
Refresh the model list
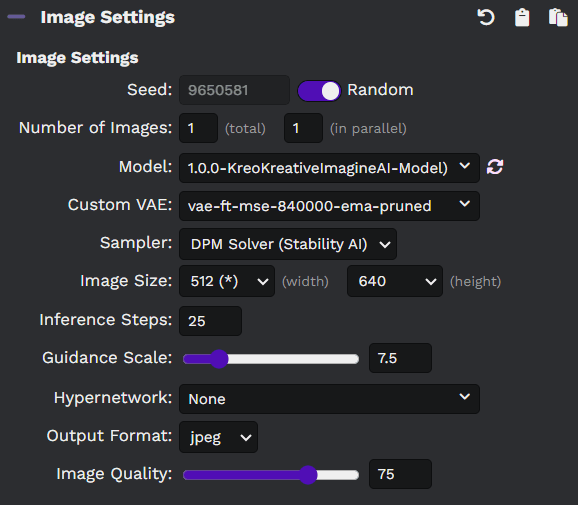[x=495, y=167]
